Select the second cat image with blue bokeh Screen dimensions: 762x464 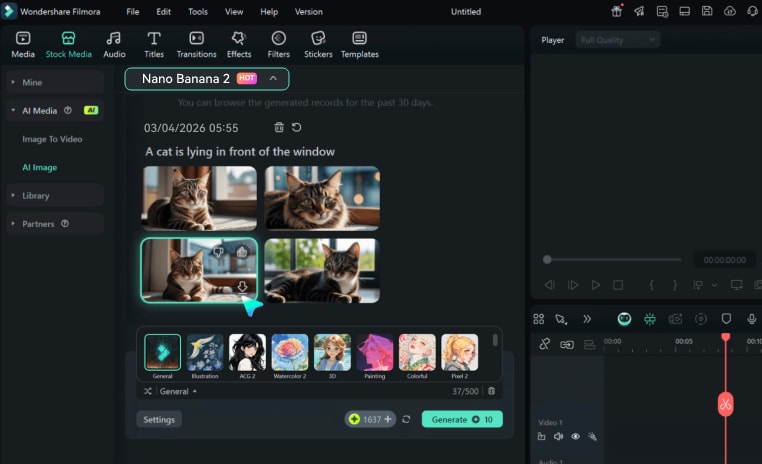pyautogui.click(x=322, y=198)
